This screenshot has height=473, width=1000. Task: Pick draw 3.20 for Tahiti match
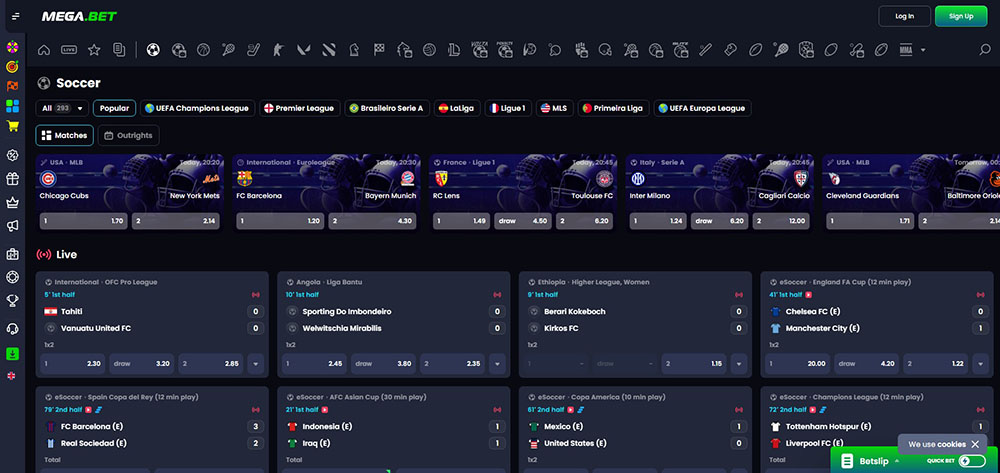142,364
